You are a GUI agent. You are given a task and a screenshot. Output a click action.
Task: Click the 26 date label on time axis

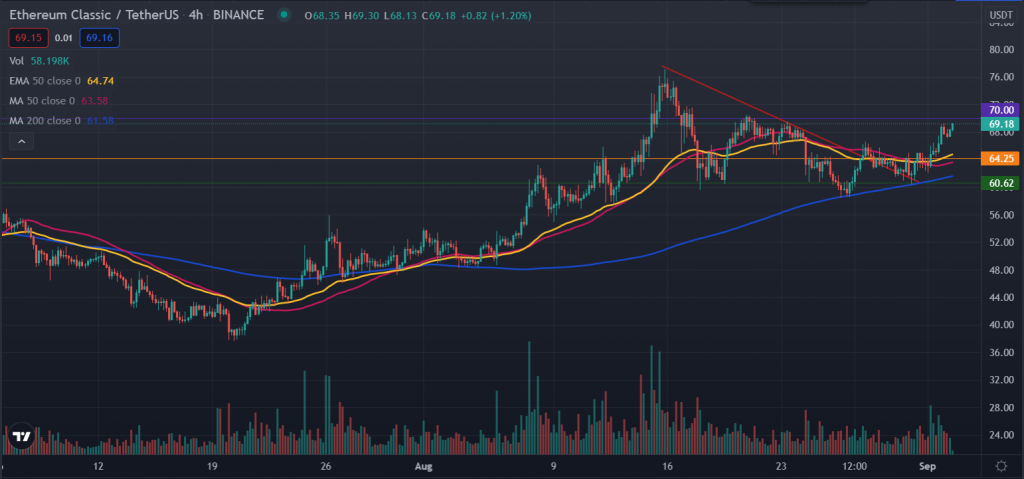(327, 467)
